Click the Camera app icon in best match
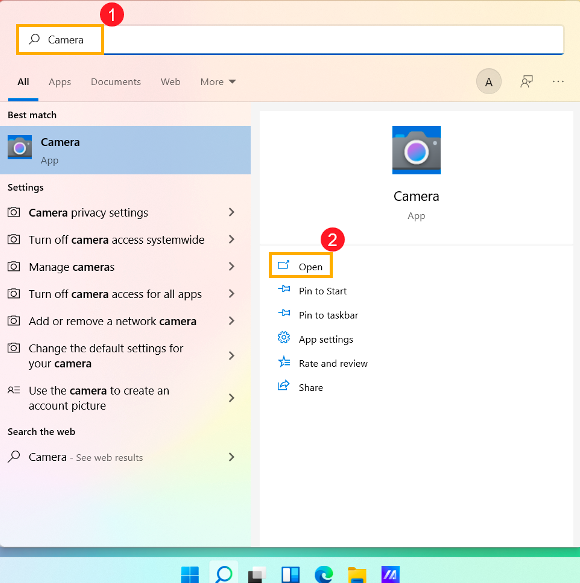Image resolution: width=580 pixels, height=583 pixels. click(20, 147)
